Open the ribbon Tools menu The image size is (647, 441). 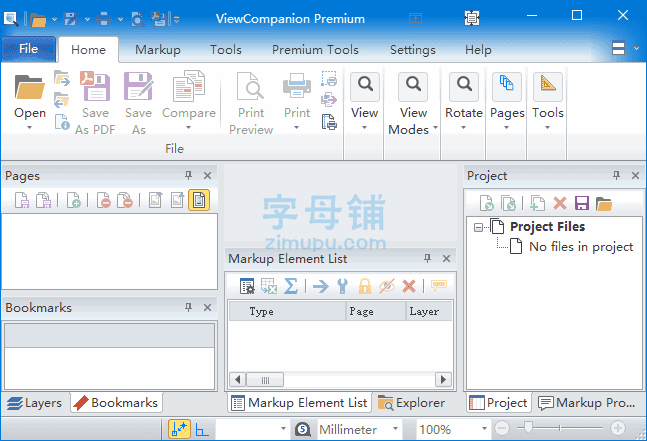[548, 102]
